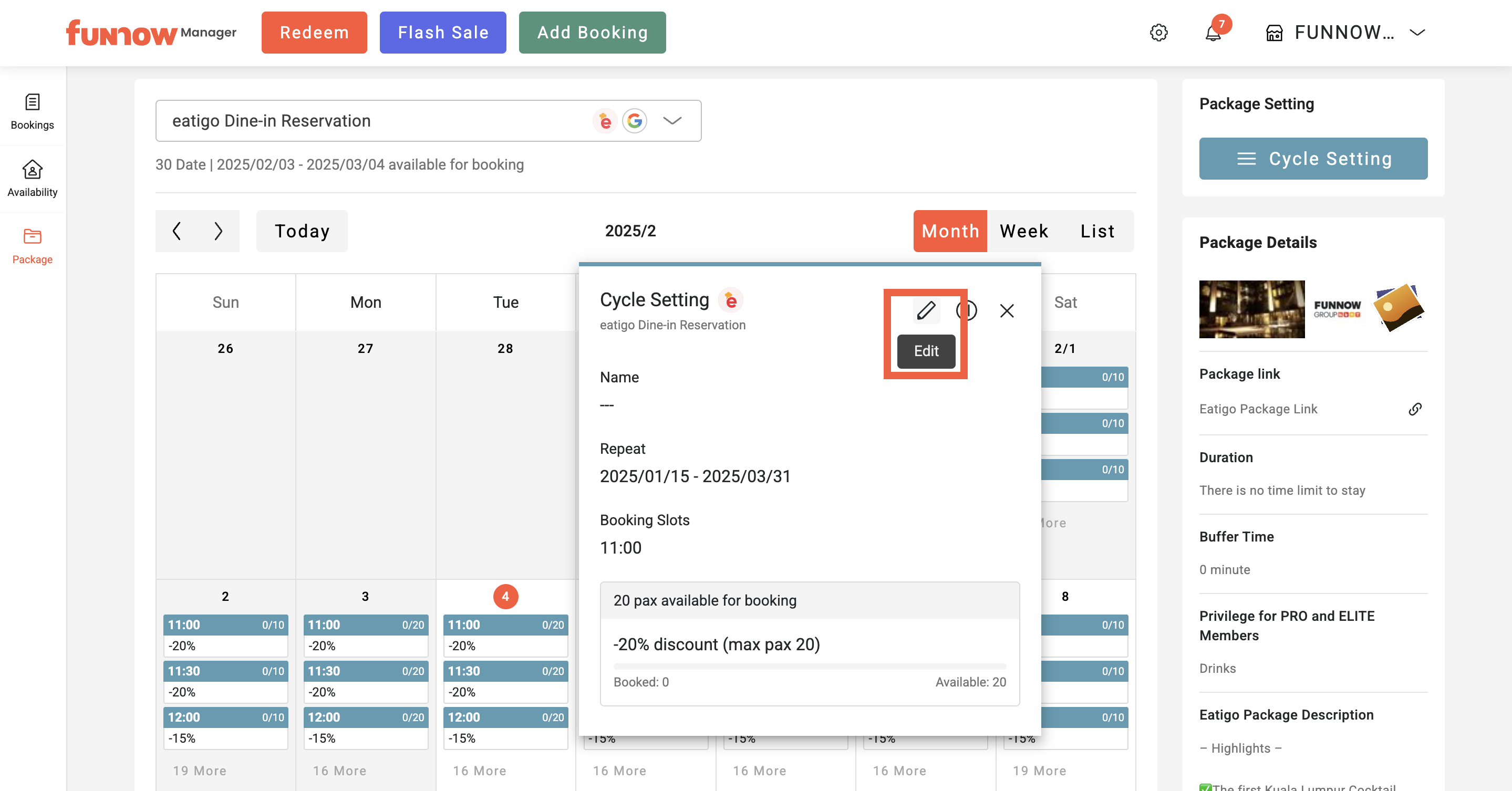Expand 16 More under Tuesday 4
Image resolution: width=1512 pixels, height=791 pixels.
coord(480,771)
